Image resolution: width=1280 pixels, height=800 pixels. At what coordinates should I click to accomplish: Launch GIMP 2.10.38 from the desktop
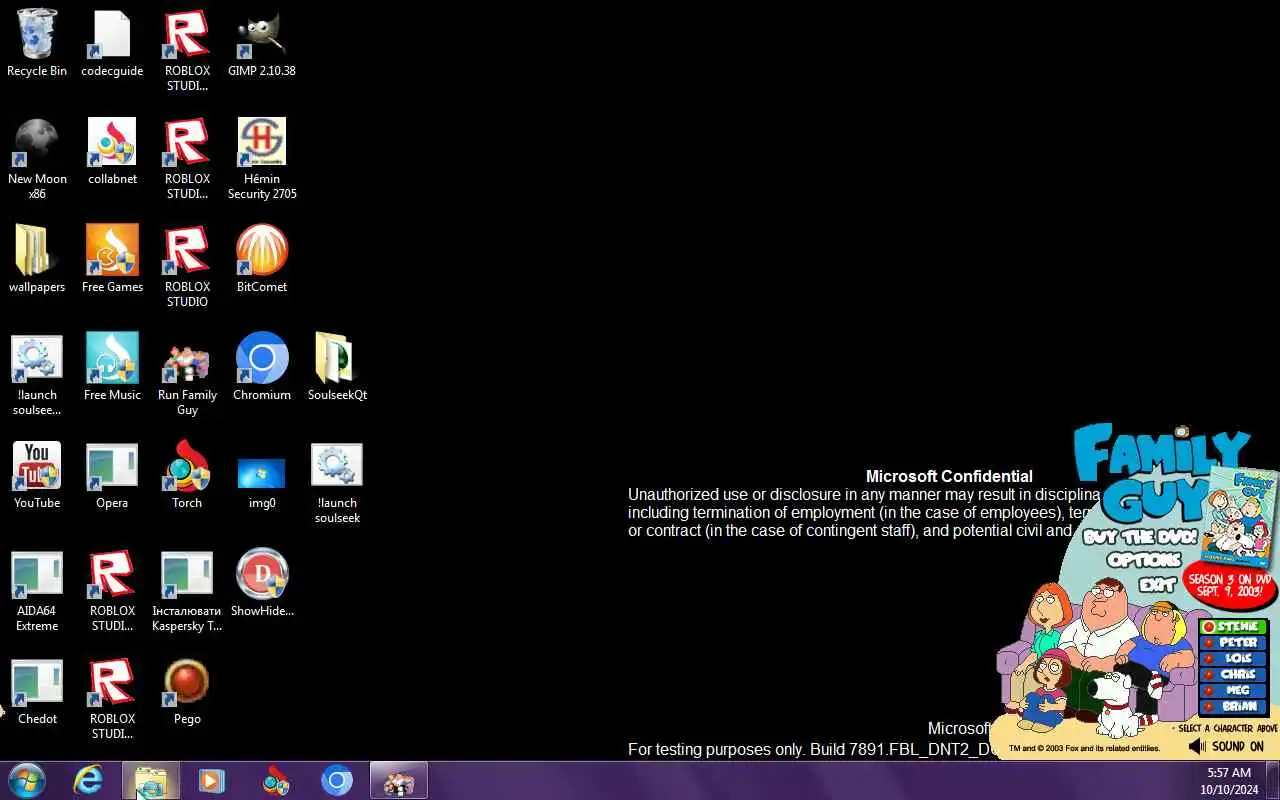point(262,44)
